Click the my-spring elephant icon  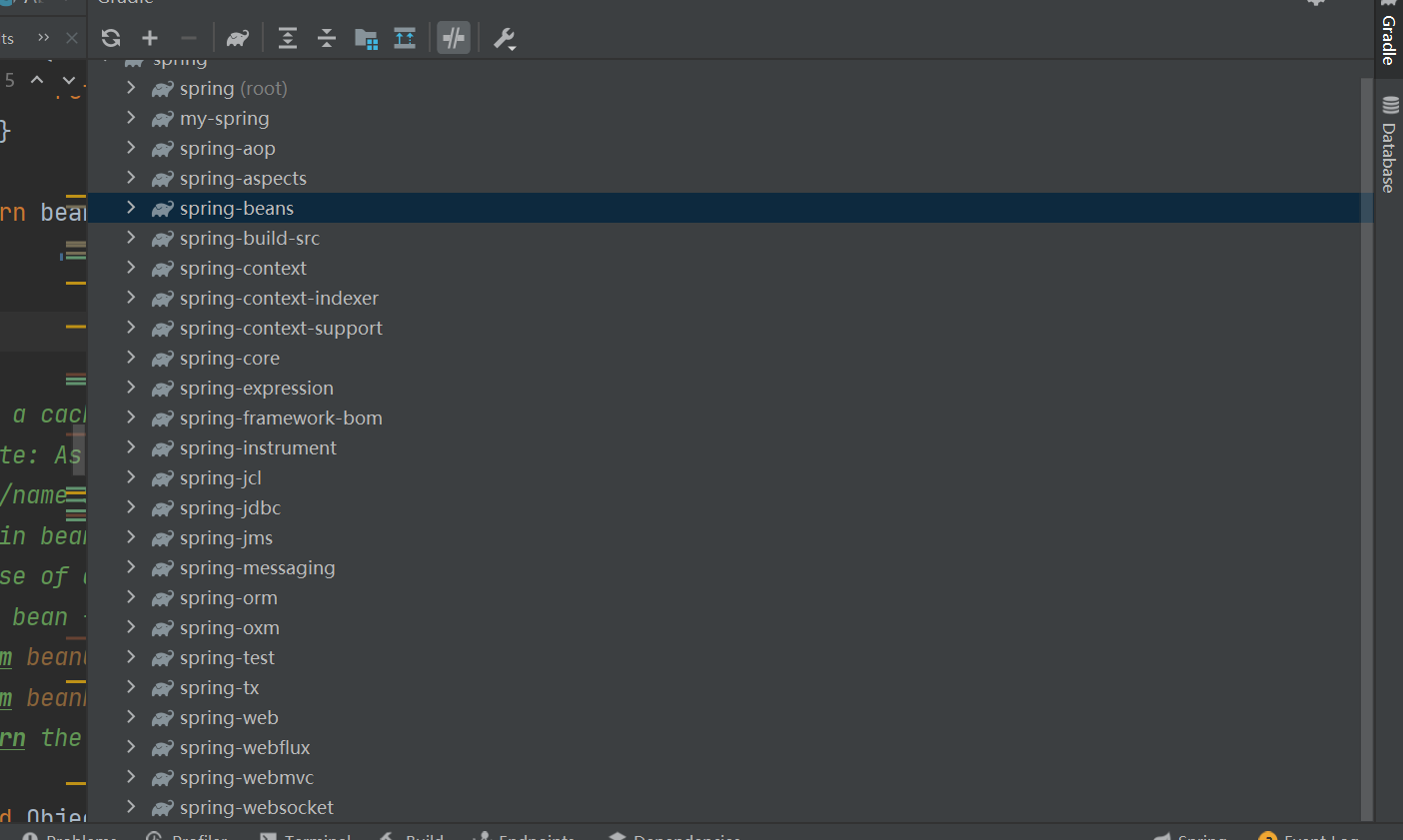point(162,119)
